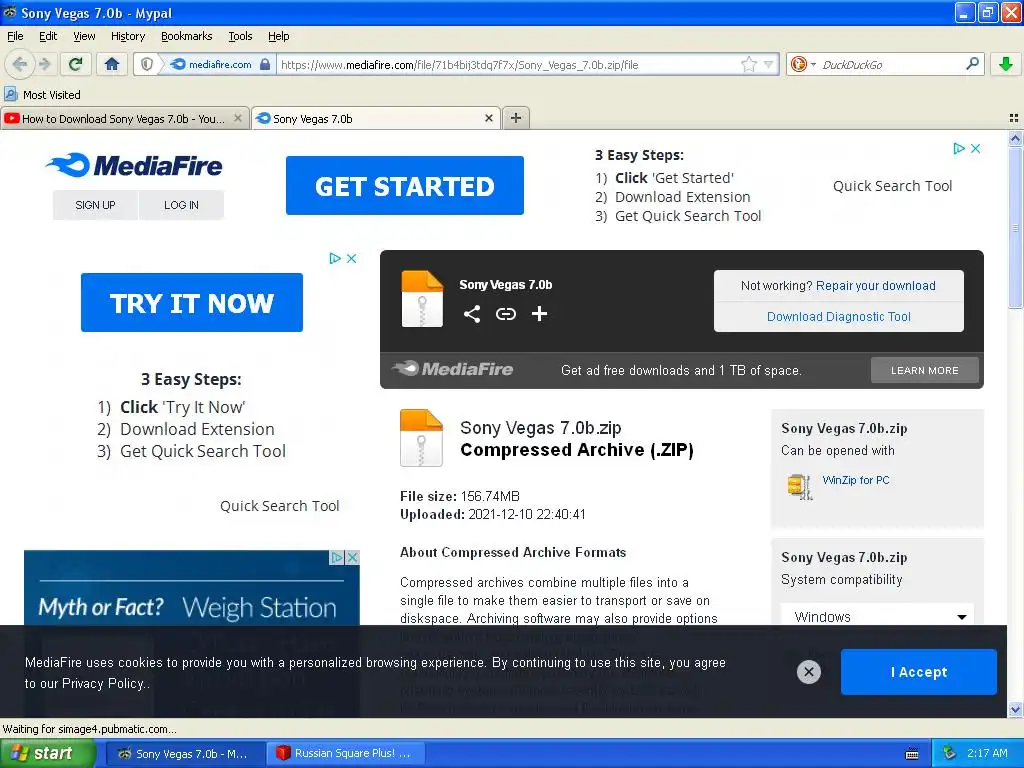
Task: Open the URL history dropdown arrow
Action: point(769,64)
